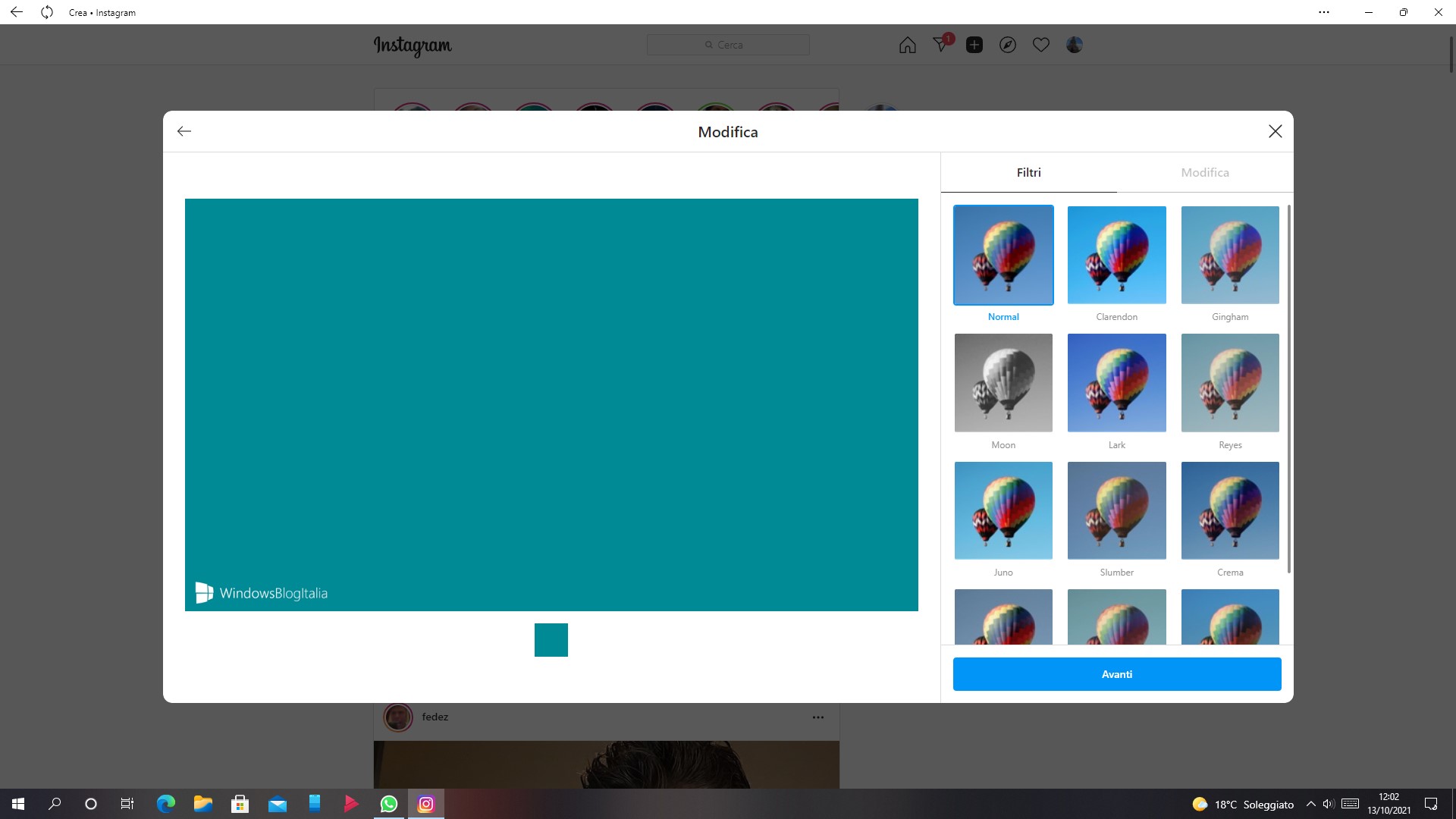Click the Instagram logo

[x=413, y=45]
